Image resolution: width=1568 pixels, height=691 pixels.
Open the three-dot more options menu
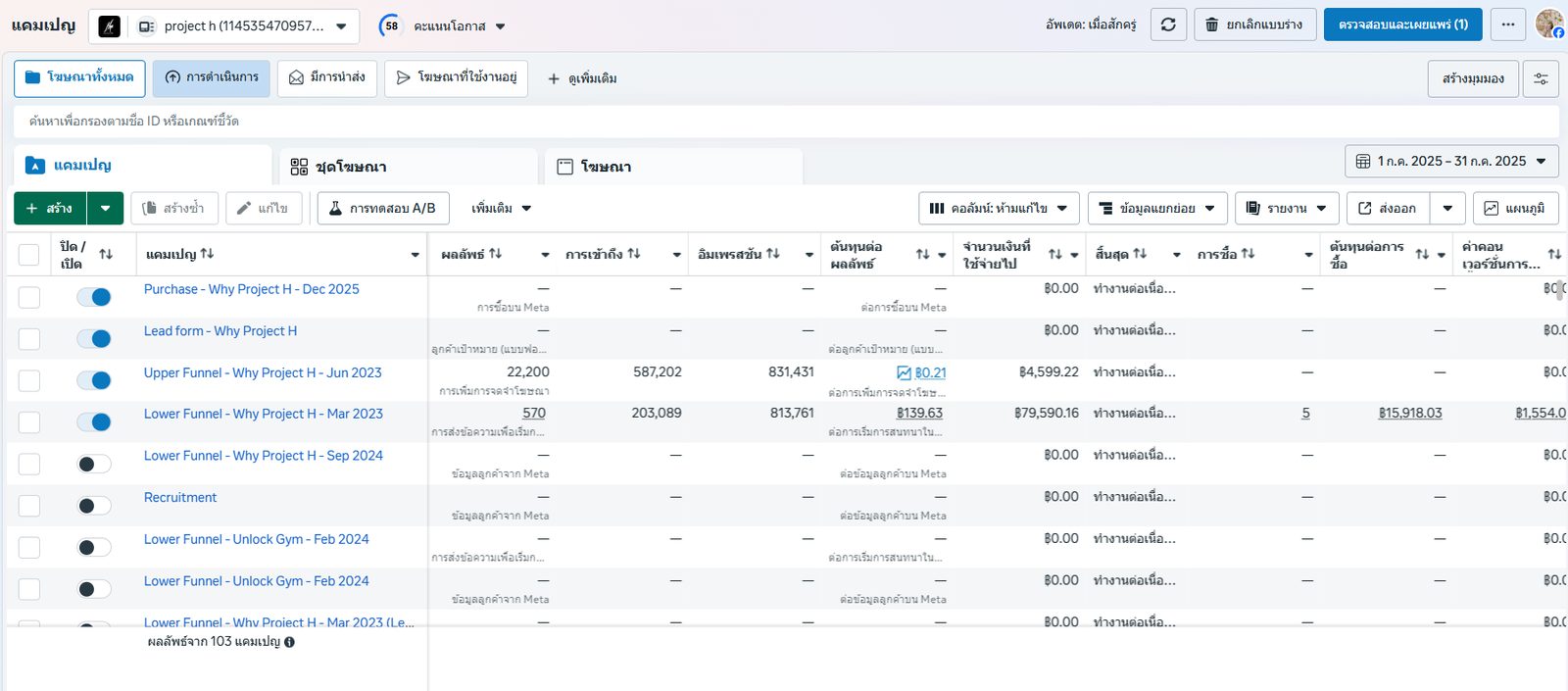pyautogui.click(x=1508, y=25)
